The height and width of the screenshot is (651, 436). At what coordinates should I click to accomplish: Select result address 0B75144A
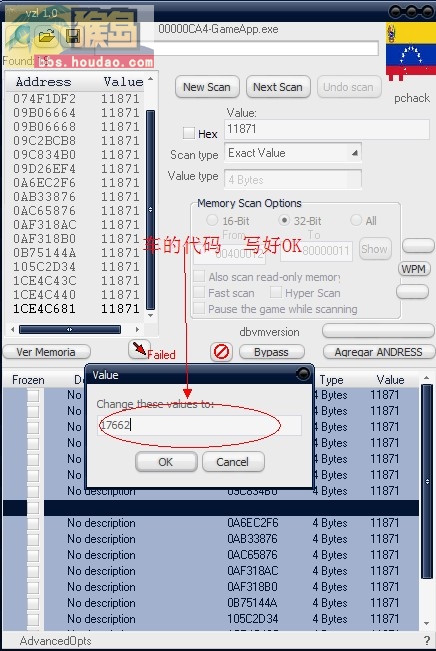pyautogui.click(x=44, y=253)
